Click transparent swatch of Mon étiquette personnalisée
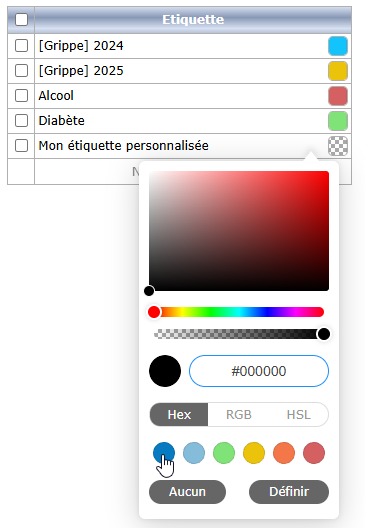The width and height of the screenshot is (365, 528). [x=338, y=146]
